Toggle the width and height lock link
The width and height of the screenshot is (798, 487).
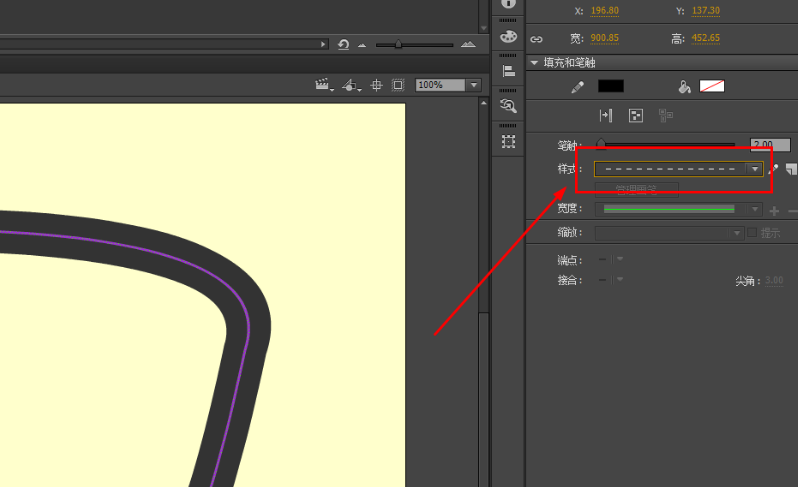(536, 39)
